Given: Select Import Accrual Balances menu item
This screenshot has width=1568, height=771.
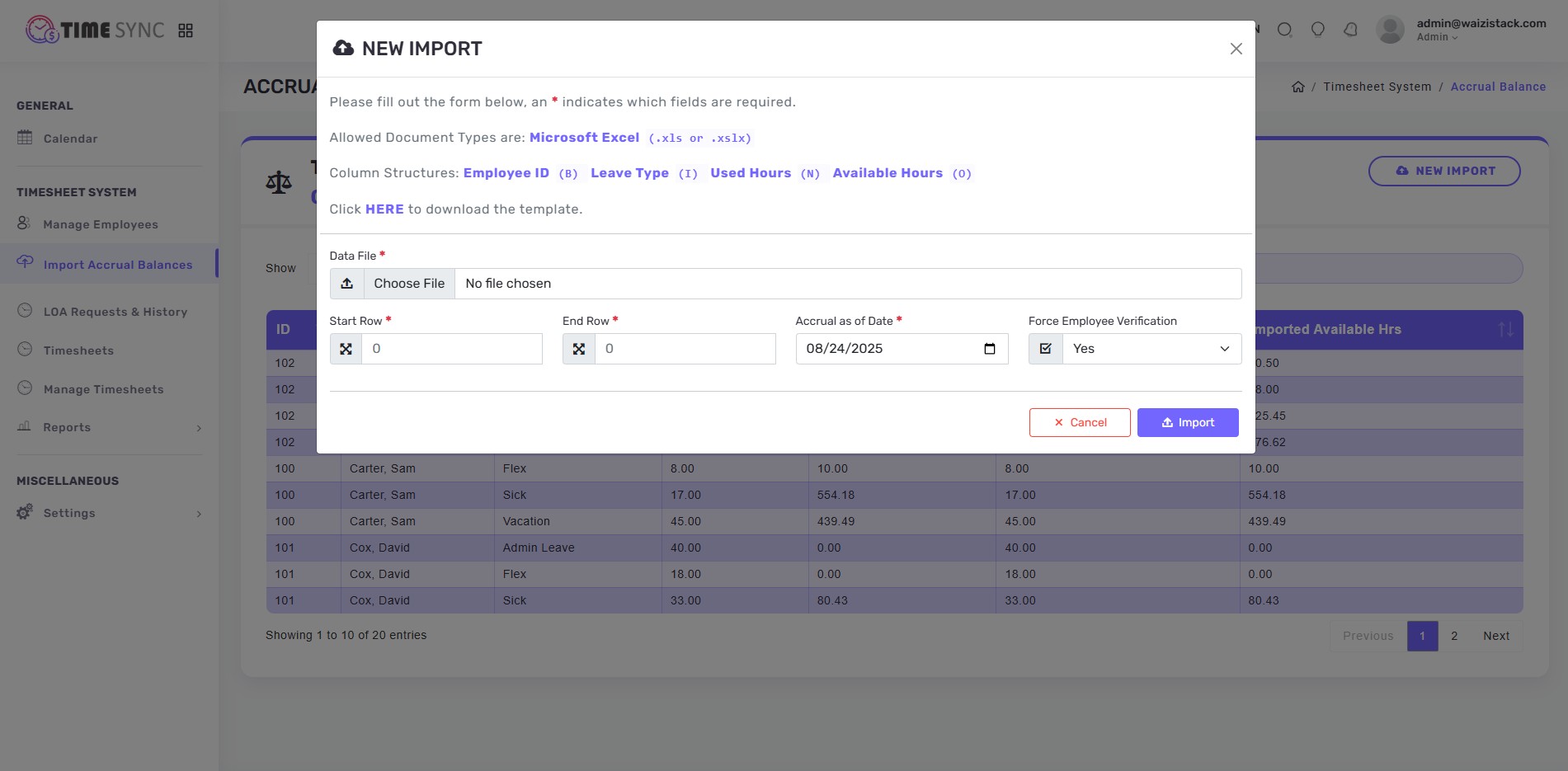Looking at the screenshot, I should click(x=118, y=265).
